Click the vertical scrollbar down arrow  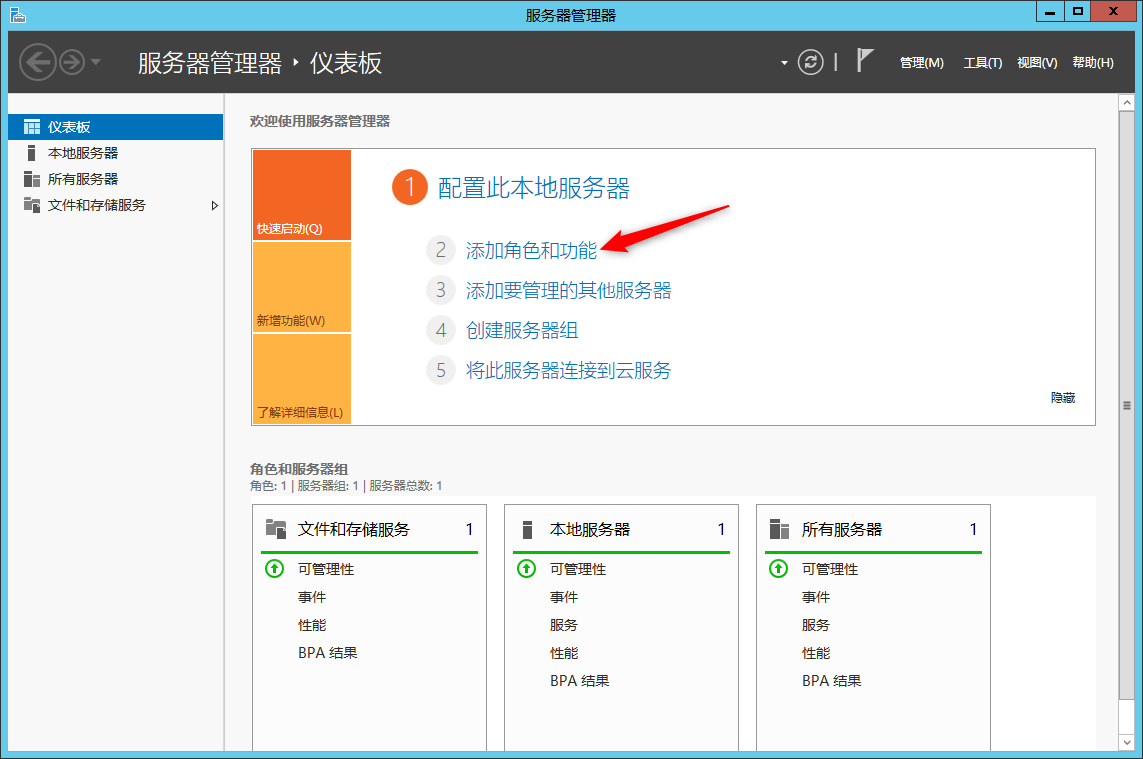coord(1127,742)
